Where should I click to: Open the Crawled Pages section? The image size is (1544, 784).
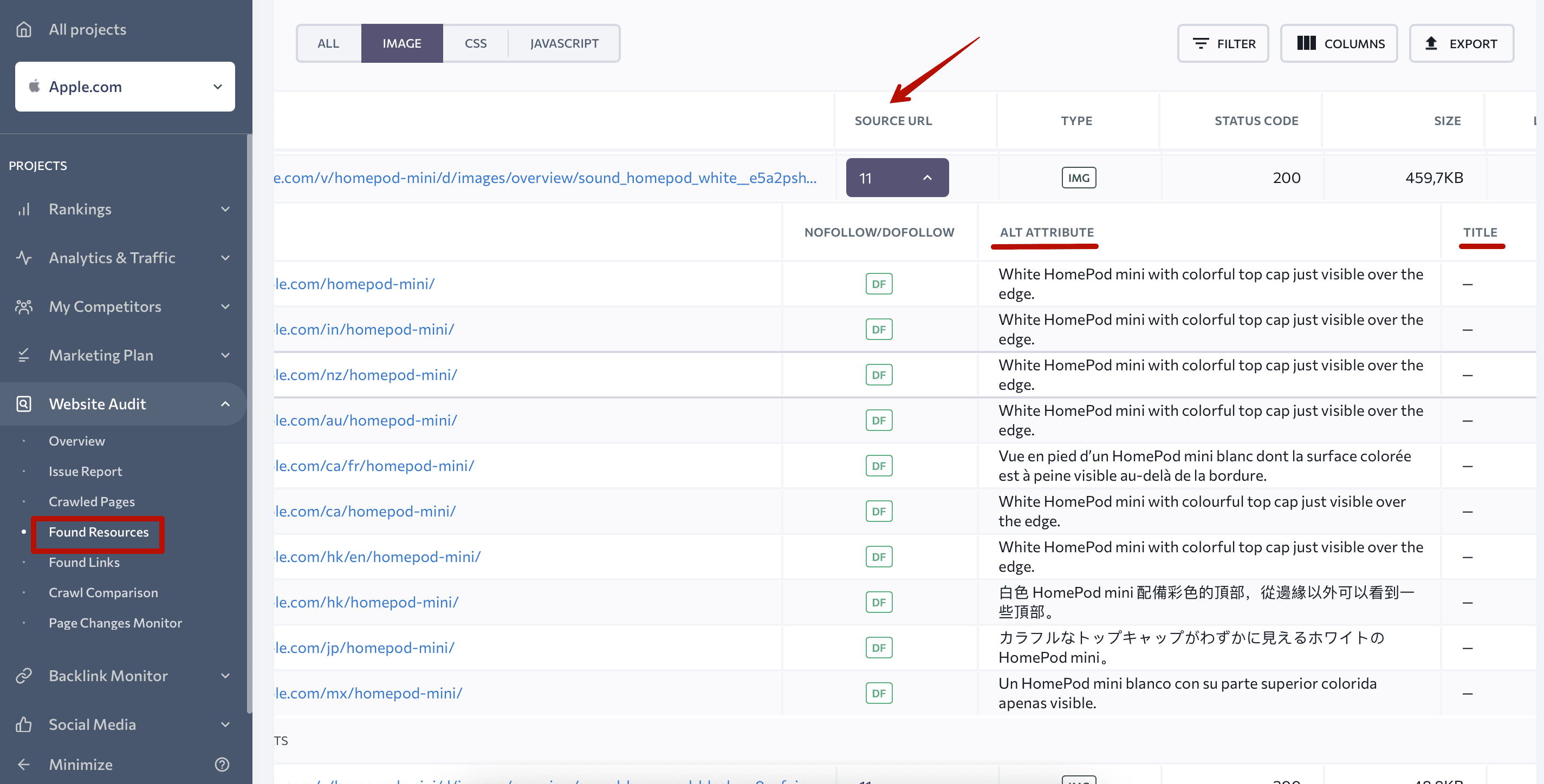click(x=92, y=502)
